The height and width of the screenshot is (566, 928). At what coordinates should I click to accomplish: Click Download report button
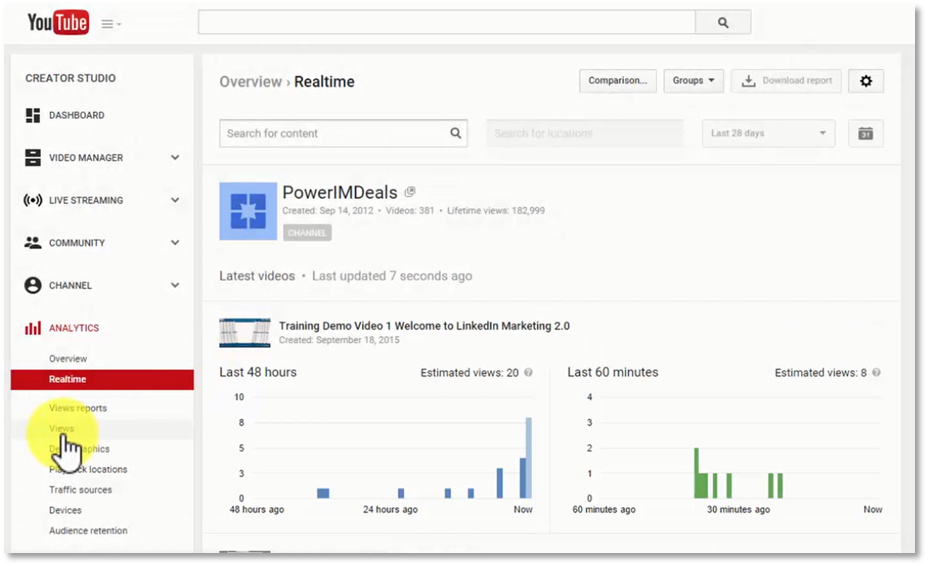coord(787,81)
